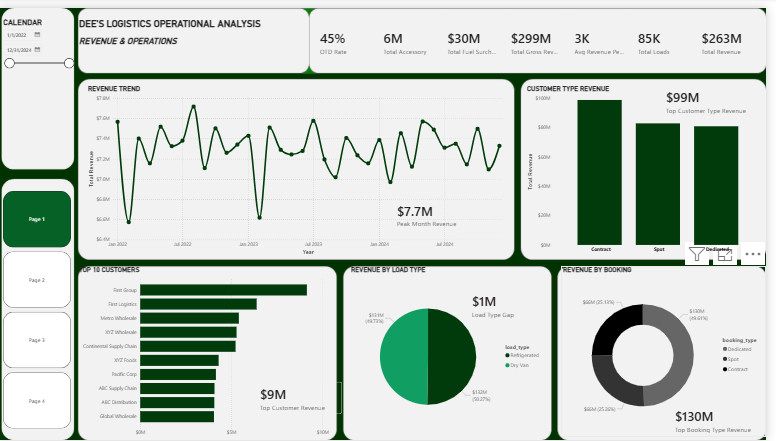Image resolution: width=776 pixels, height=441 pixels.
Task: Click the Jan 2022 data point on Revenue Trend
Action: coord(117,121)
